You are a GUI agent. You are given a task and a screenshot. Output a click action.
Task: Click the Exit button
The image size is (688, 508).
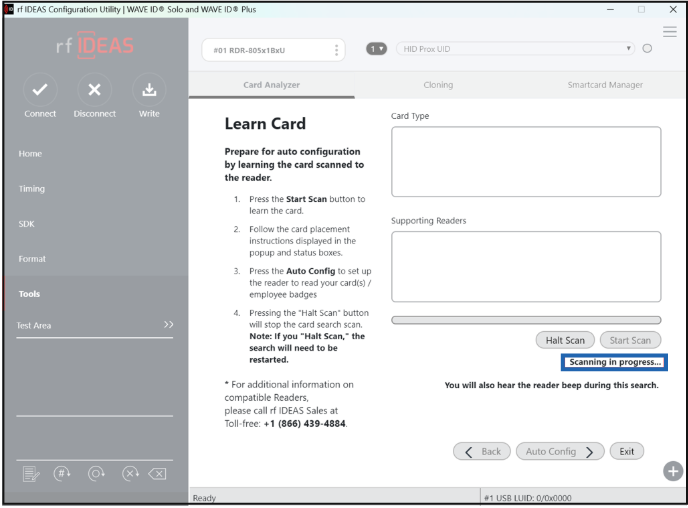tap(627, 451)
